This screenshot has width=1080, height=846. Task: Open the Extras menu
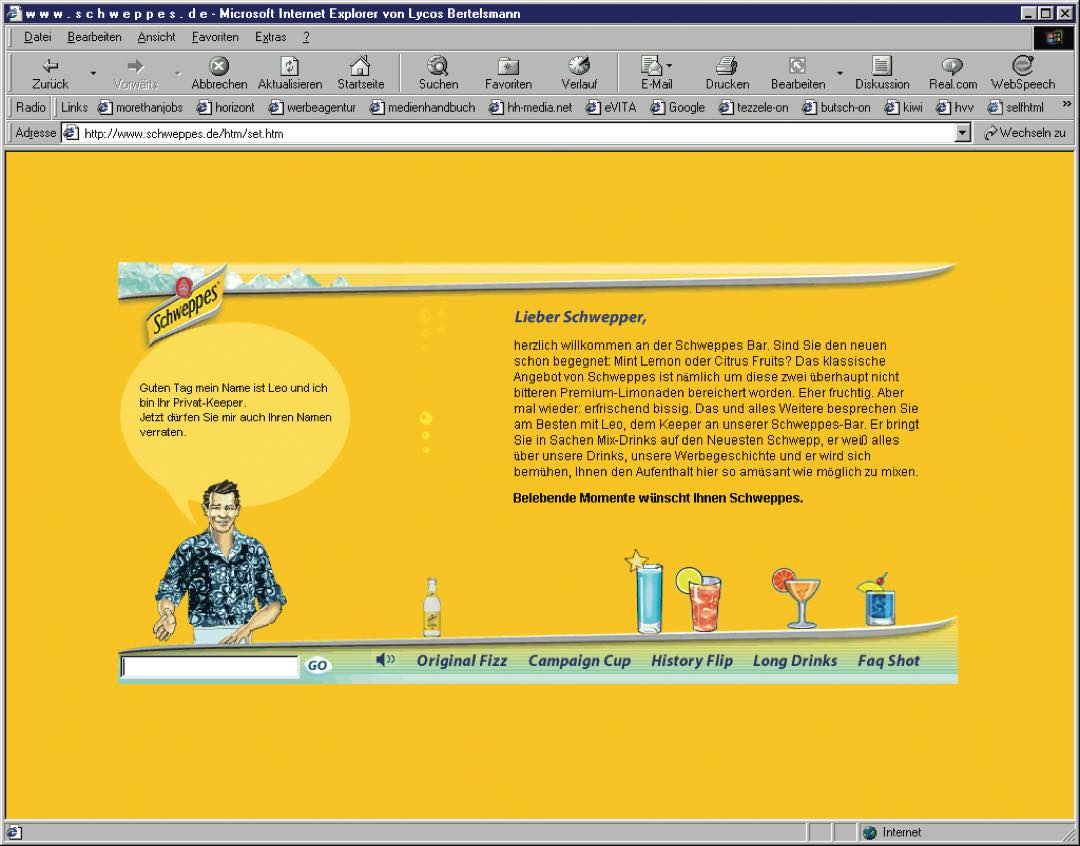click(270, 37)
